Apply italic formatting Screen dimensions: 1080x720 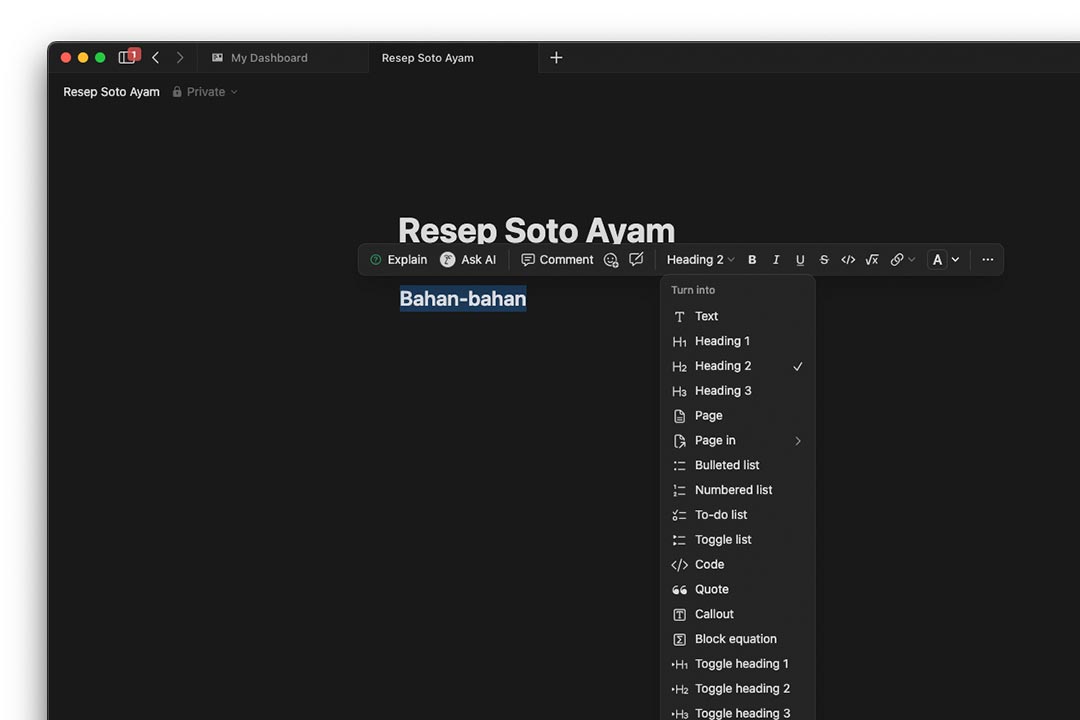coord(776,260)
